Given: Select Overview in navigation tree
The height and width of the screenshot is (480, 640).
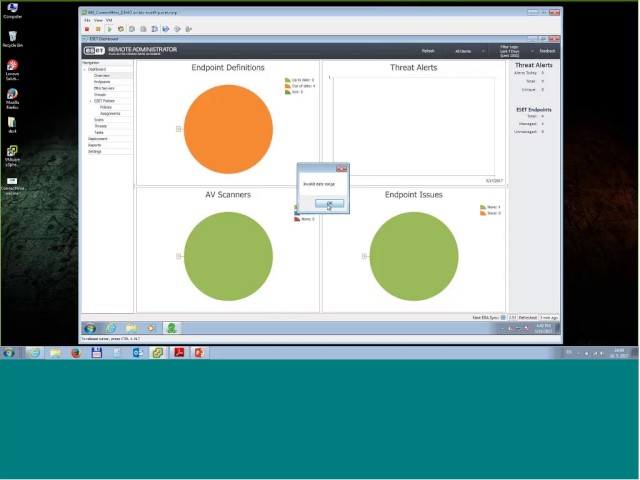Looking at the screenshot, I should 102,76.
